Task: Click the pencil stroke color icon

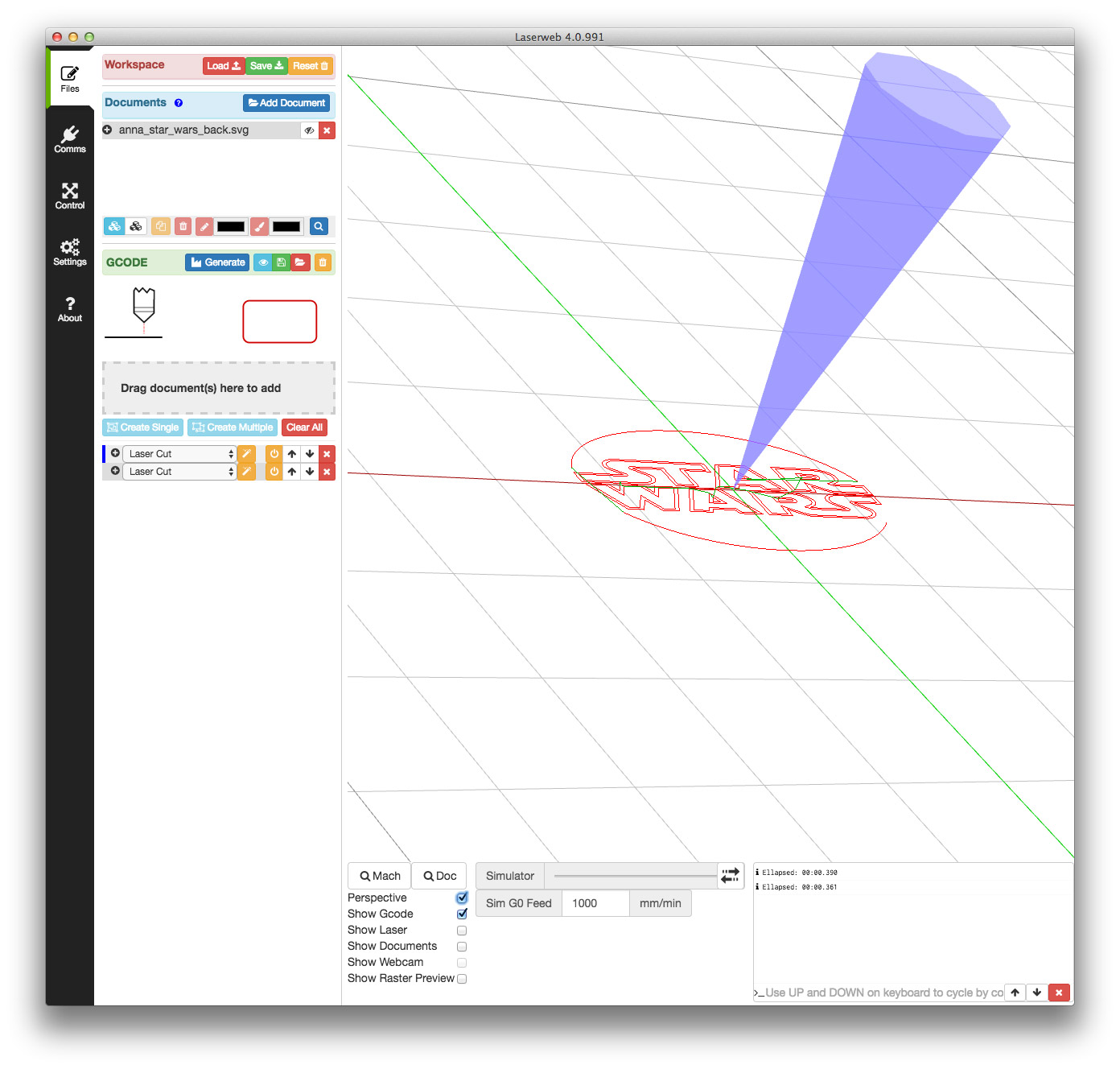Action: click(204, 226)
